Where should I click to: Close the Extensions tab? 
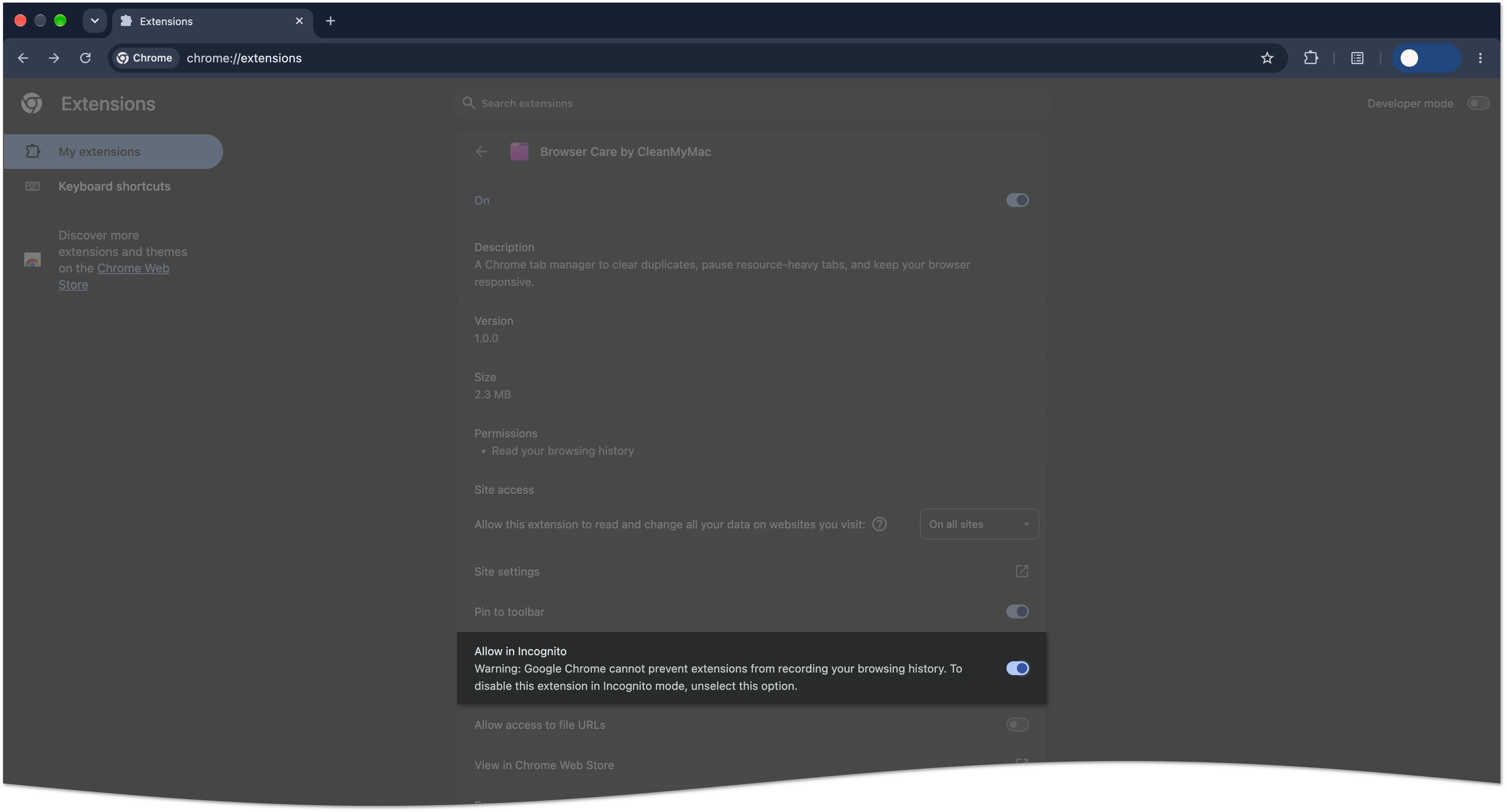299,21
